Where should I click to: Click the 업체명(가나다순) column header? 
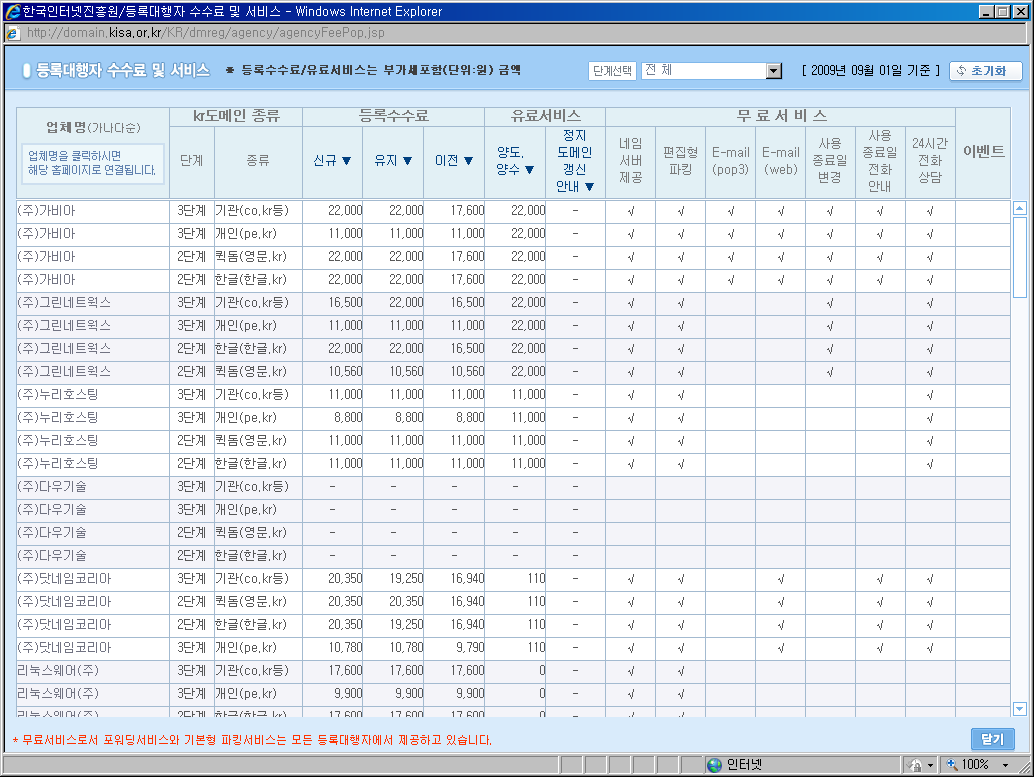coord(93,127)
